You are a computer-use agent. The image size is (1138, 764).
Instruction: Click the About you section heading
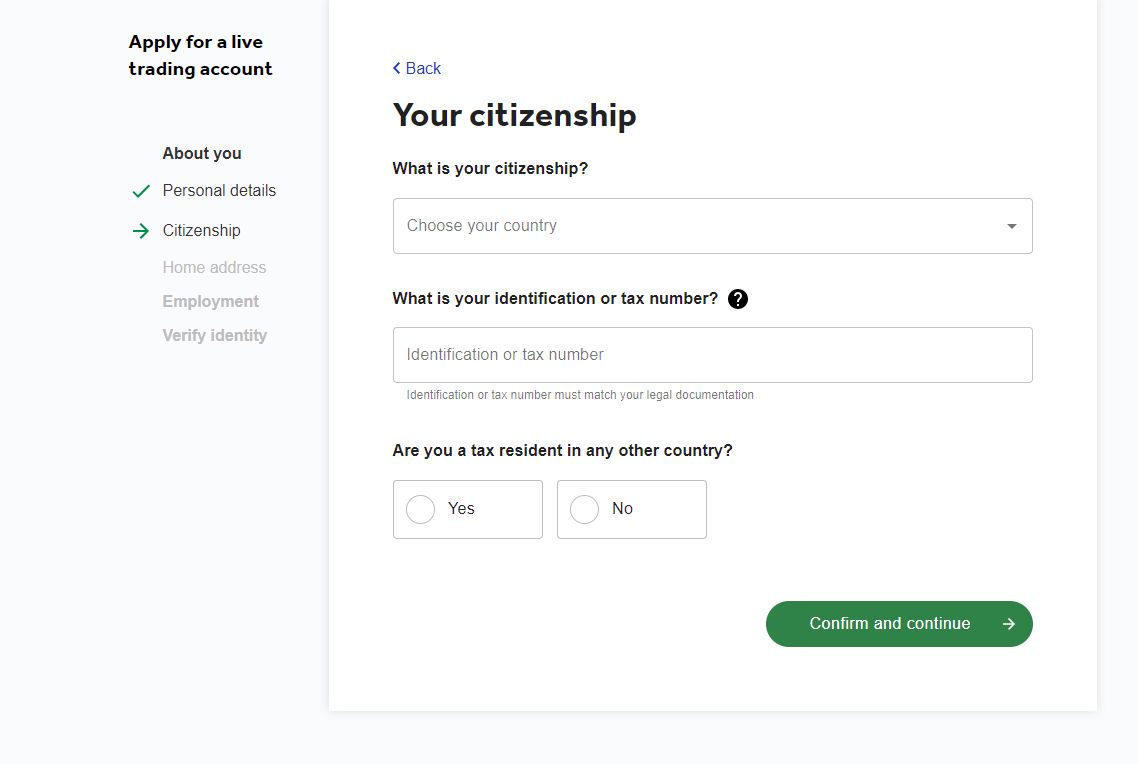pos(202,154)
